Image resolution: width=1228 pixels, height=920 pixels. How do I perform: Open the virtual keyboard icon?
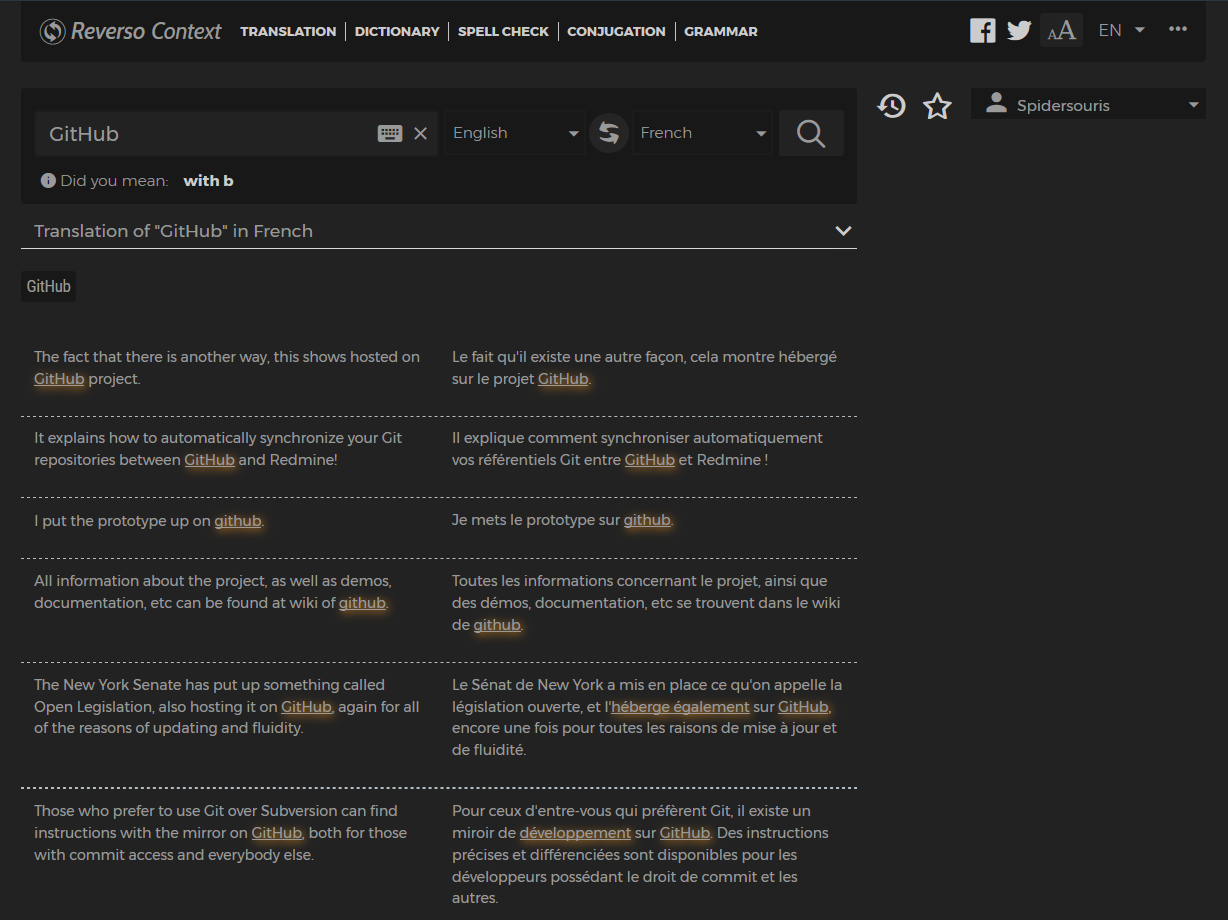point(390,134)
